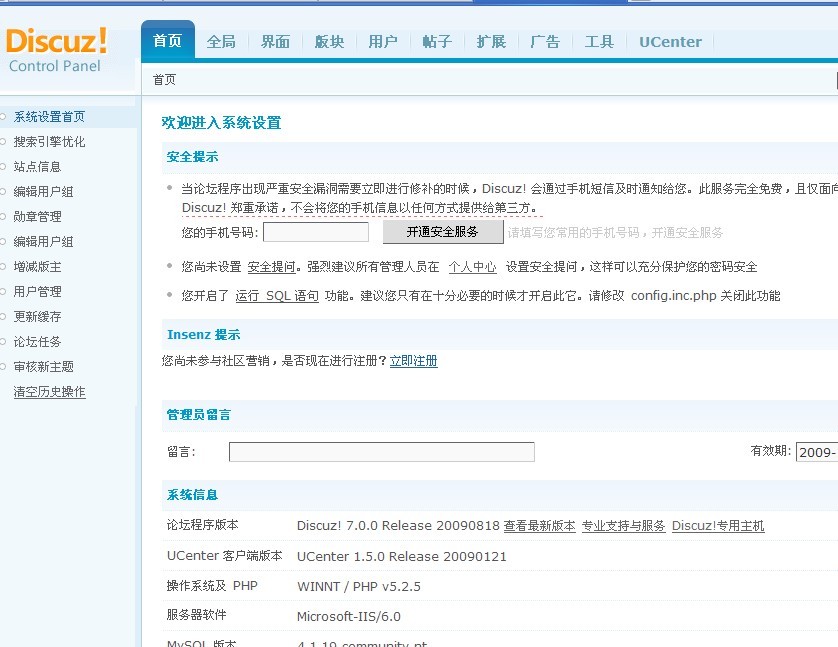Open 论坛任务 from the sidebar
The width and height of the screenshot is (838, 647).
(37, 341)
